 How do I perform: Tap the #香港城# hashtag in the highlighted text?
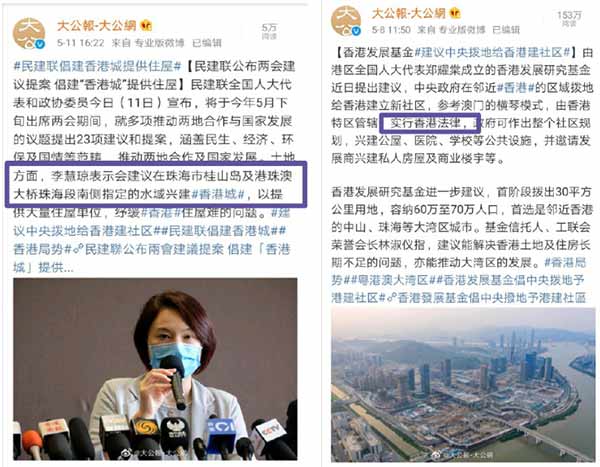(218, 194)
